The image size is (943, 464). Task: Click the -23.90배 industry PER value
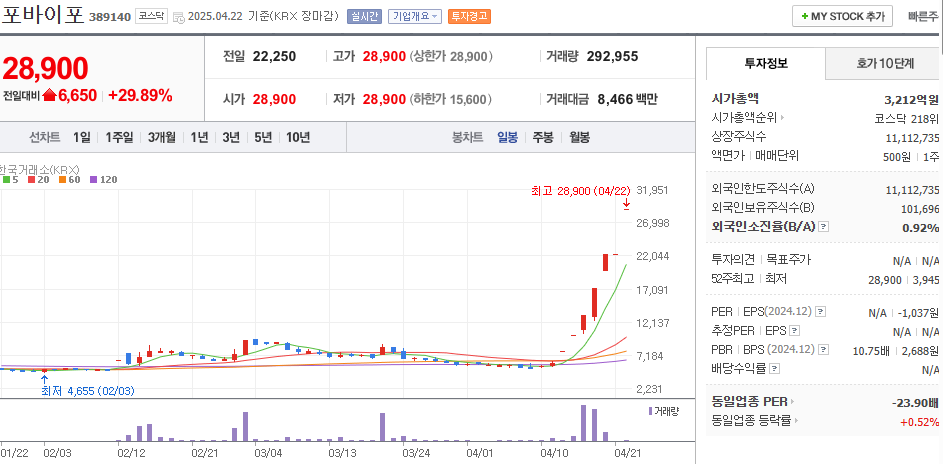(x=915, y=402)
